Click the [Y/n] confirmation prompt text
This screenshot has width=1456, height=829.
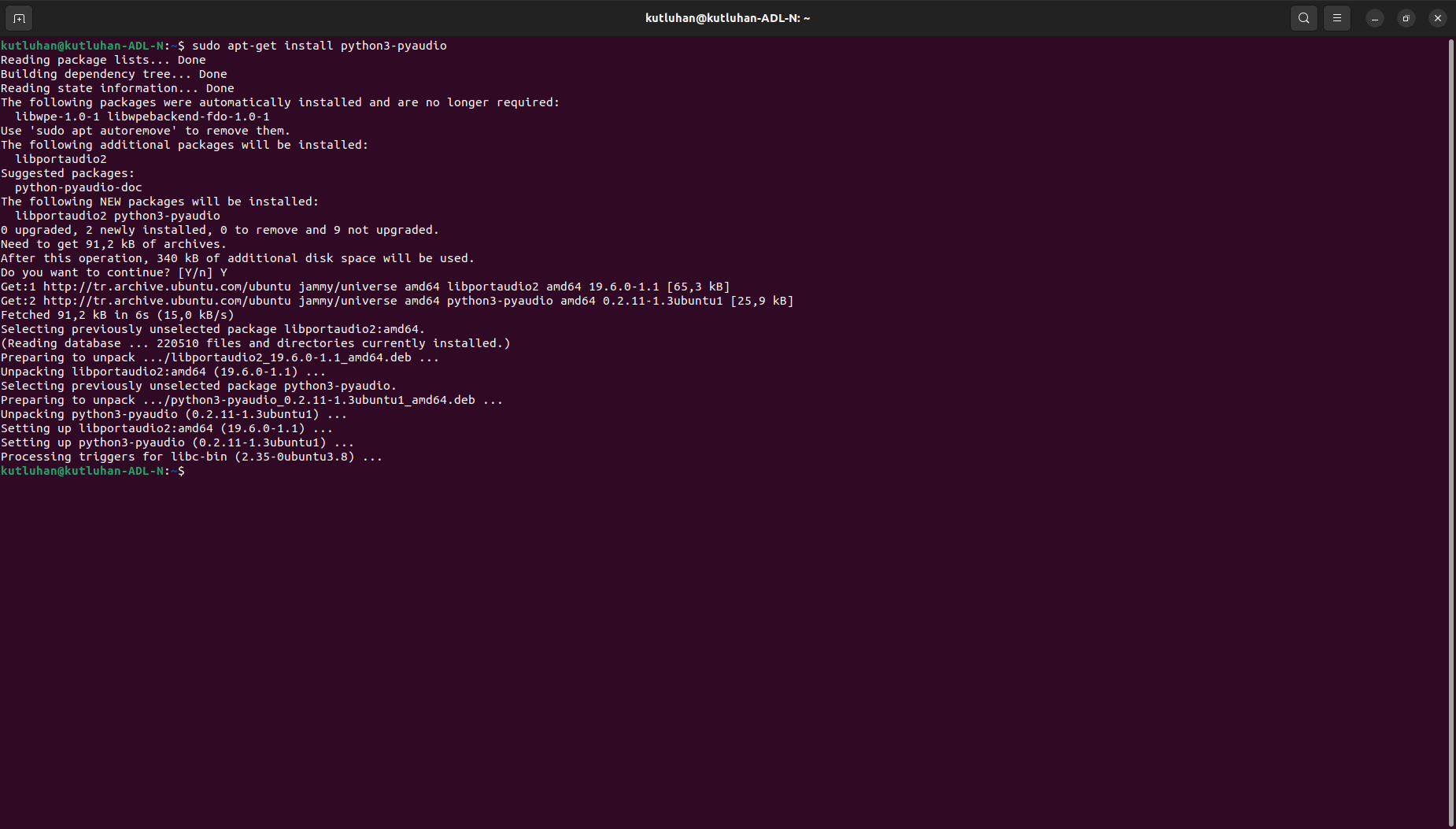pos(195,272)
